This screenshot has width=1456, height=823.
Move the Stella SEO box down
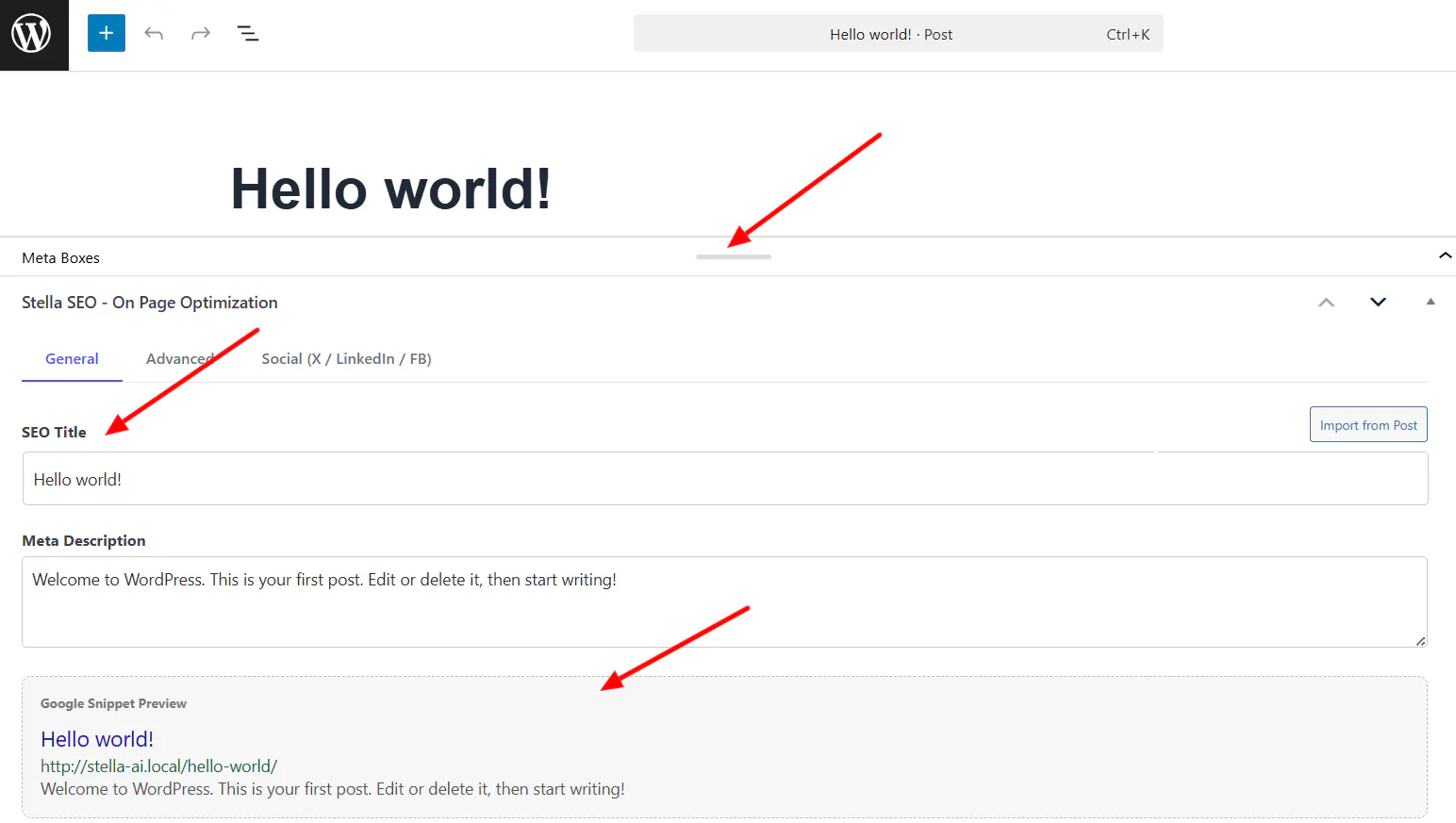coord(1378,303)
